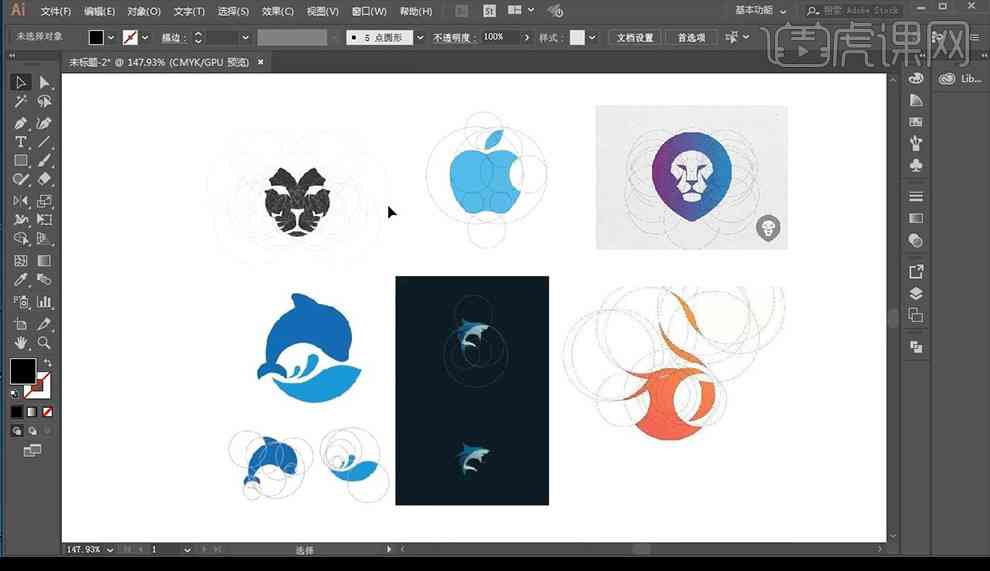Open the 对象(O) menu
The image size is (990, 571).
tap(143, 11)
